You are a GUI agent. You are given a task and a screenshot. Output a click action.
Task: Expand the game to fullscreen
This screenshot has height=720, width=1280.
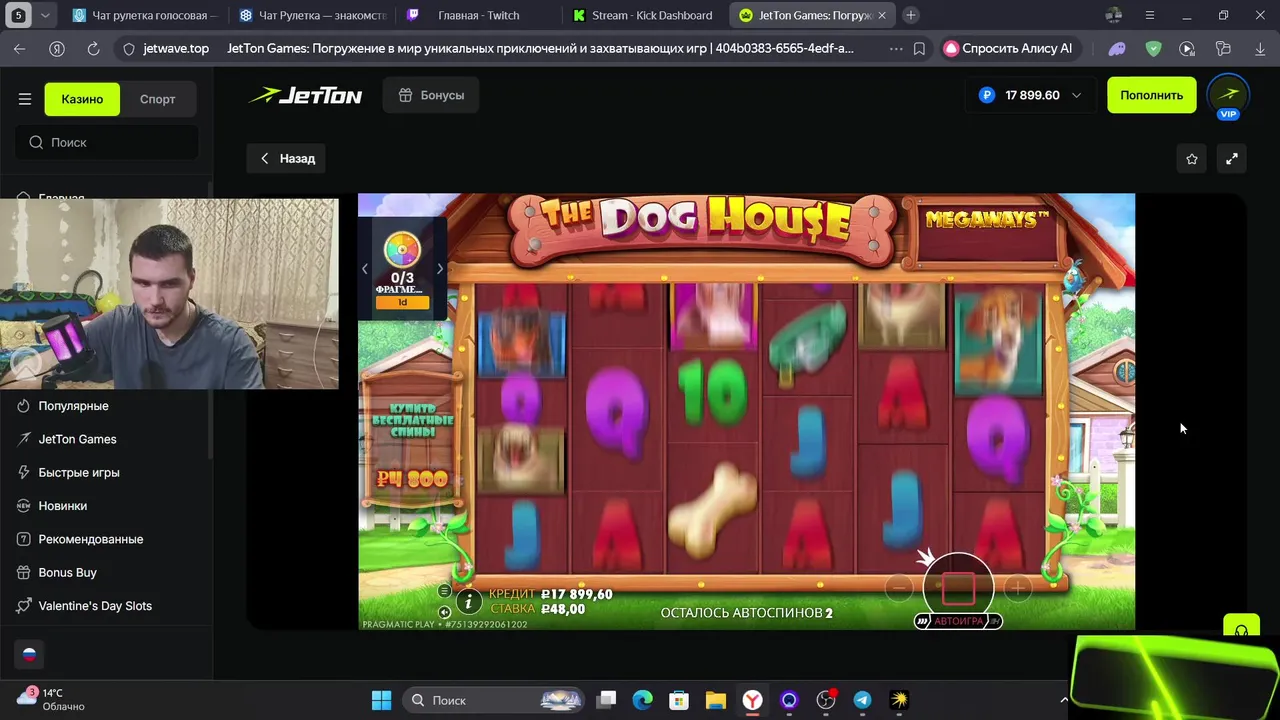(x=1232, y=158)
